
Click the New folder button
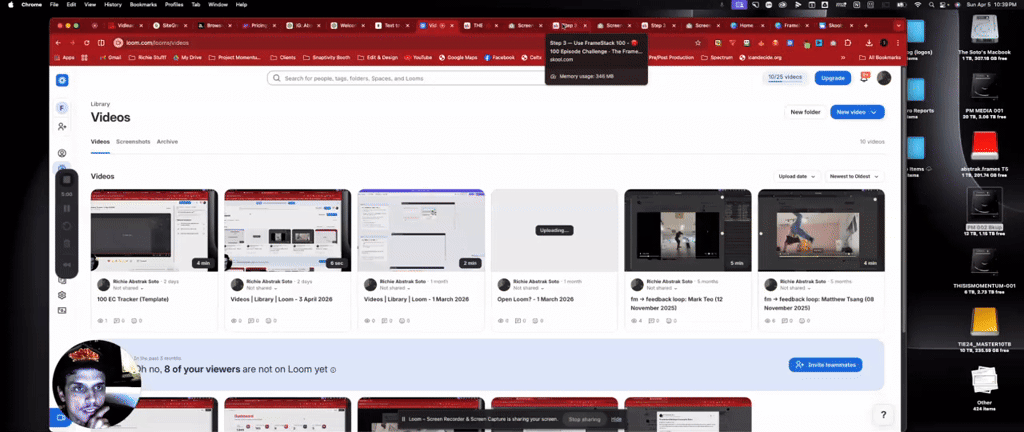pyautogui.click(x=805, y=112)
